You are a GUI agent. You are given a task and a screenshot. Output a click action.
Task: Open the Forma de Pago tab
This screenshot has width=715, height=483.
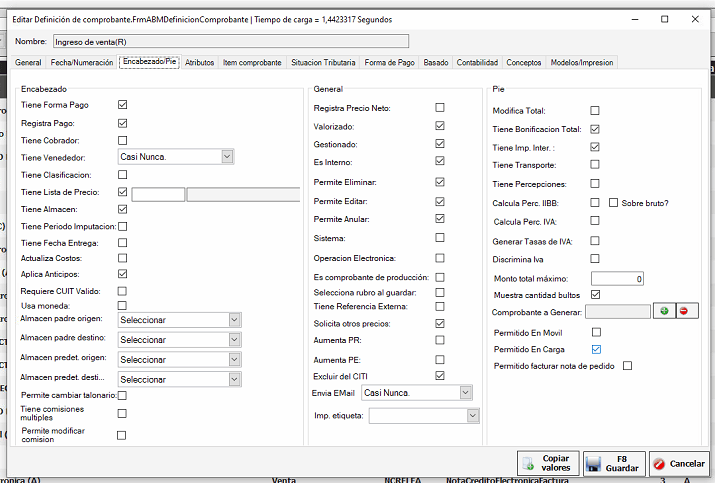(x=390, y=62)
